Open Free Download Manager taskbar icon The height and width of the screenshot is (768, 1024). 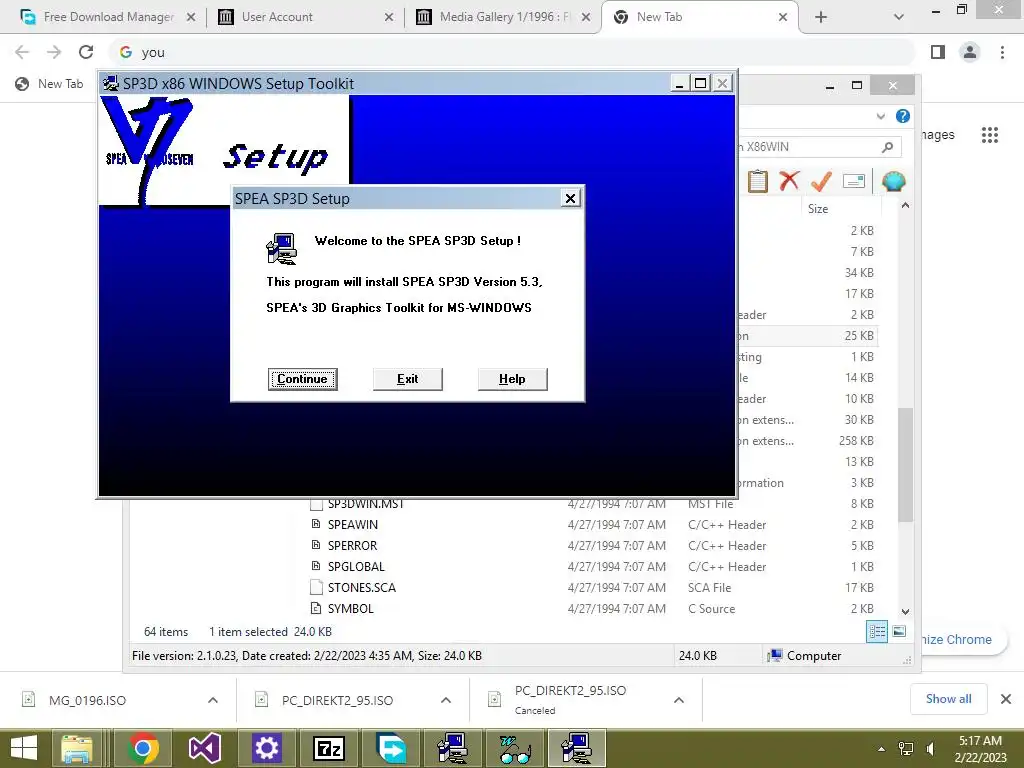pos(391,748)
